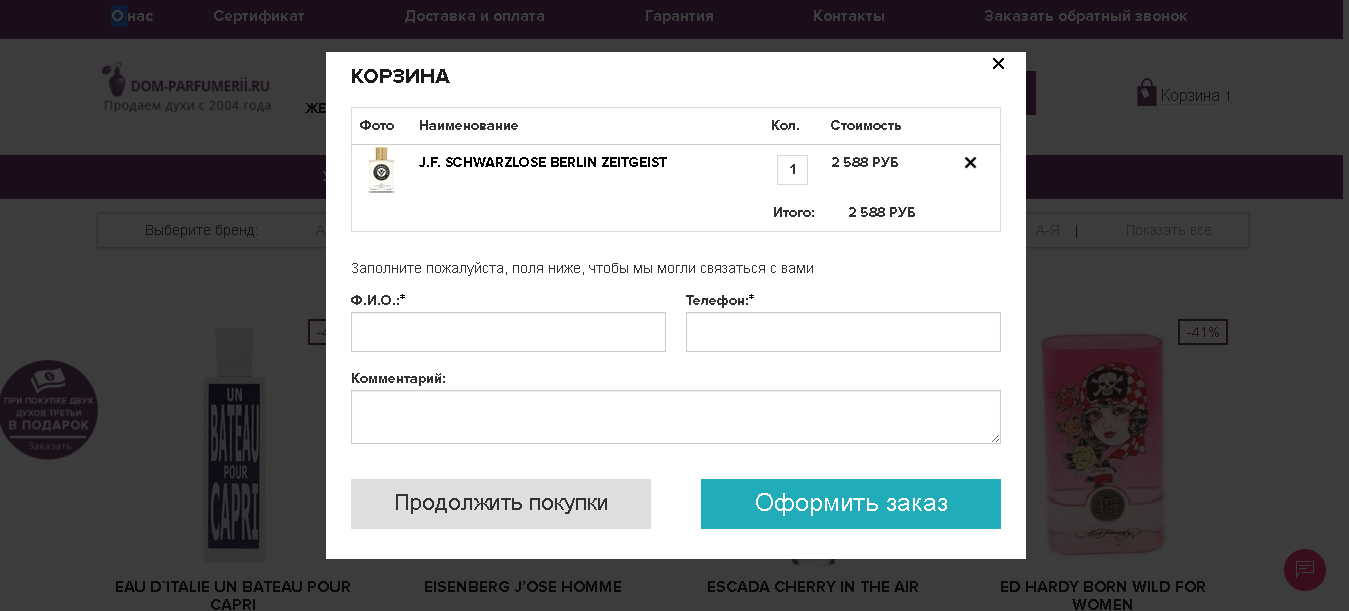Open Escada Cherry In The Air product

(x=813, y=587)
